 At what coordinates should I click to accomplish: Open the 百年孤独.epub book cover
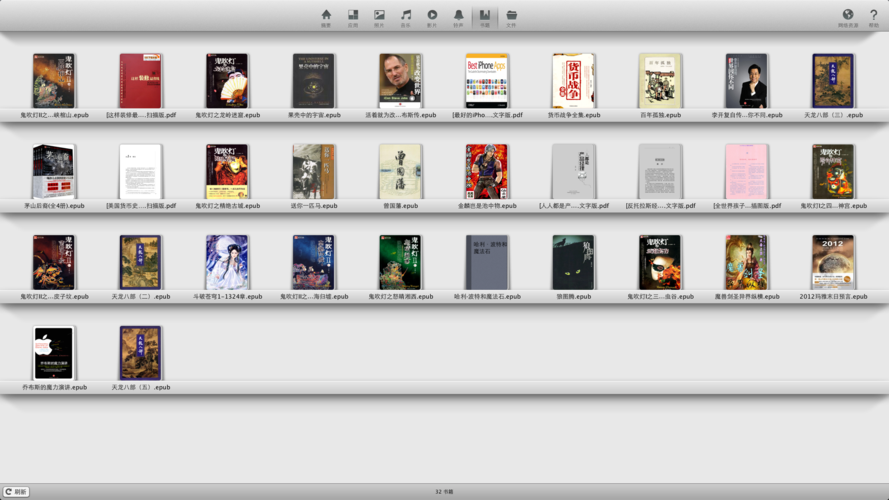click(x=660, y=81)
